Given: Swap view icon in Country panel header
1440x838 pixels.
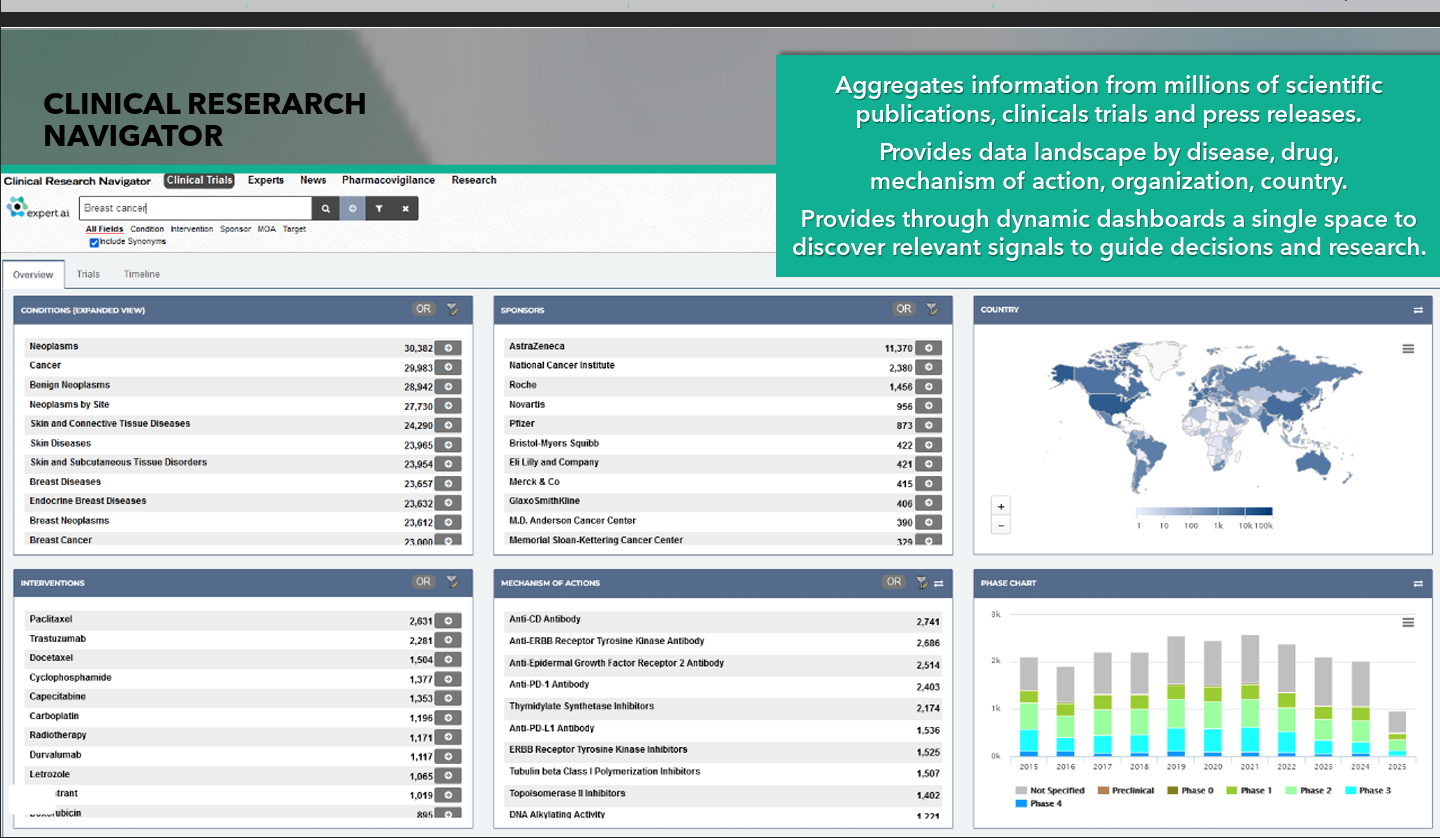Looking at the screenshot, I should (1418, 310).
